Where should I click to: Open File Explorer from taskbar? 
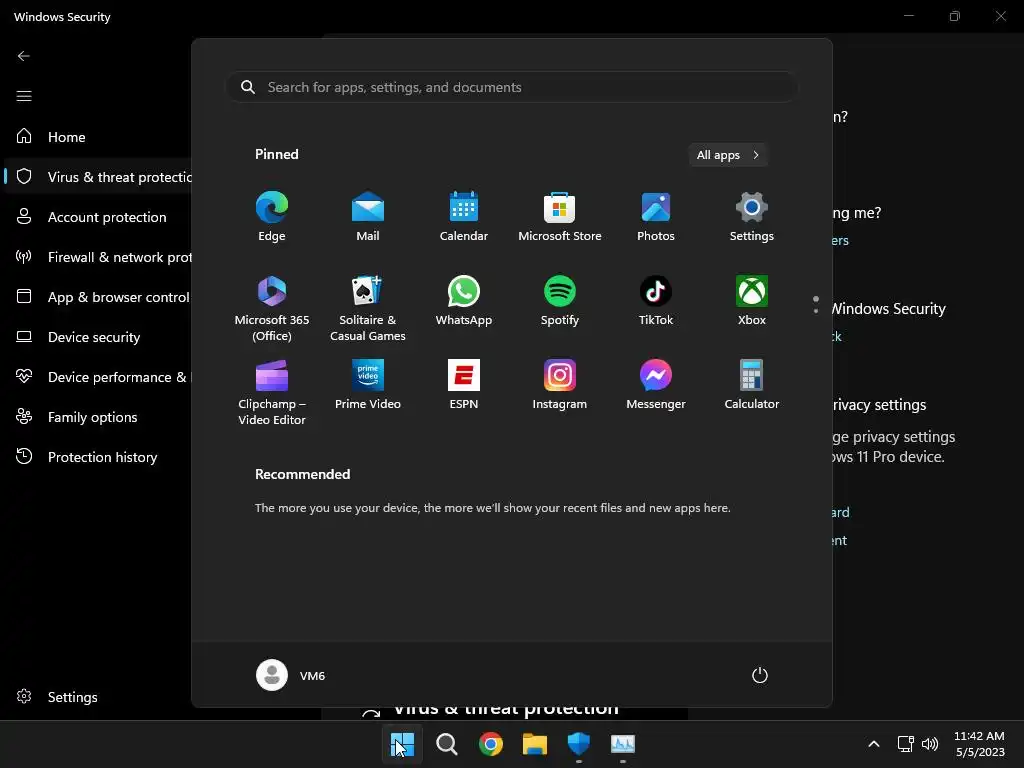534,744
